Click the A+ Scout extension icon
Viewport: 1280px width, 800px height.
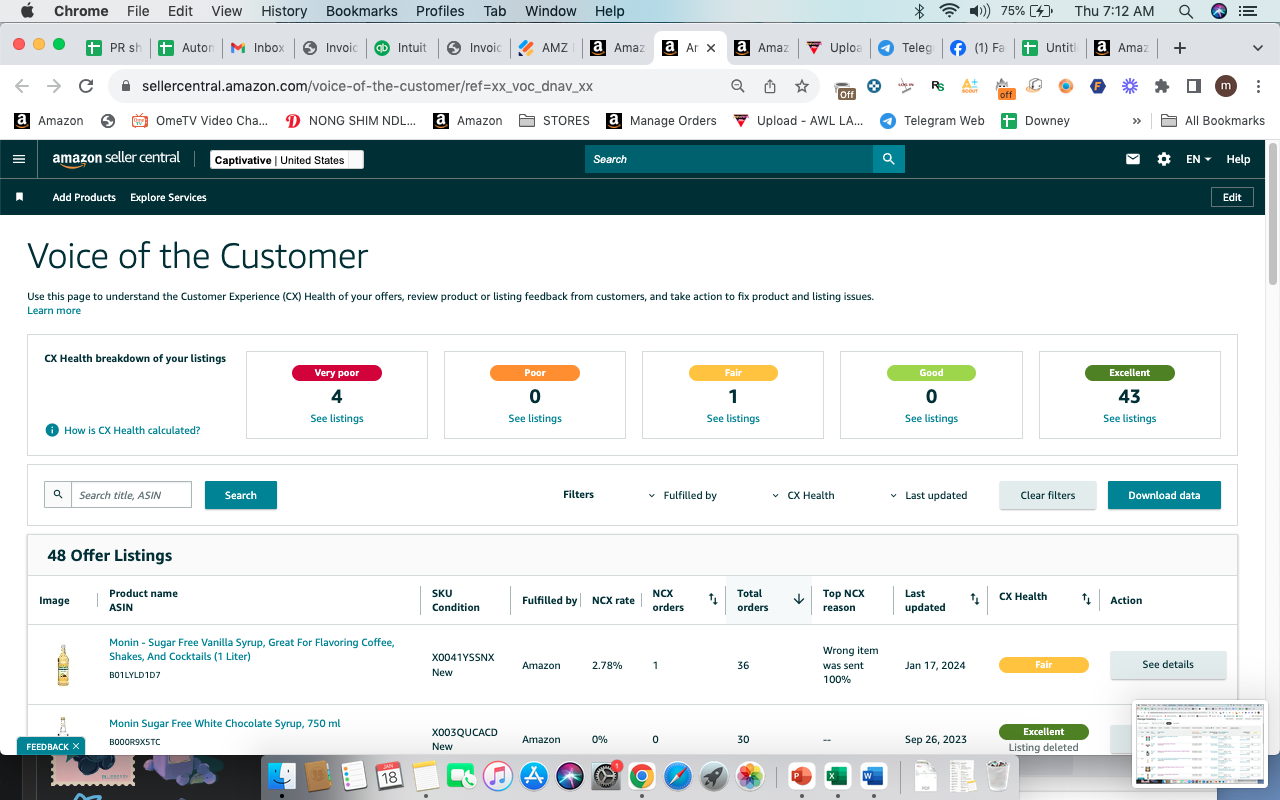[x=970, y=86]
